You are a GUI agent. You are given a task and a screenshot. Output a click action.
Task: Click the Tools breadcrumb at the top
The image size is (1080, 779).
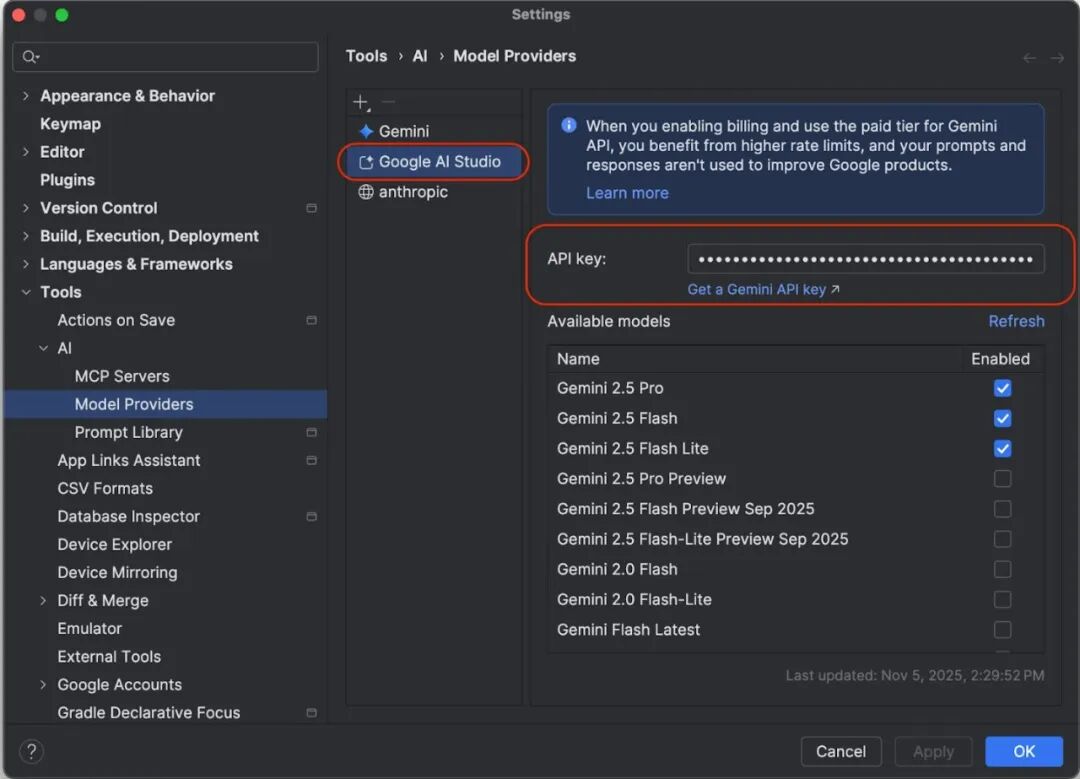click(366, 56)
